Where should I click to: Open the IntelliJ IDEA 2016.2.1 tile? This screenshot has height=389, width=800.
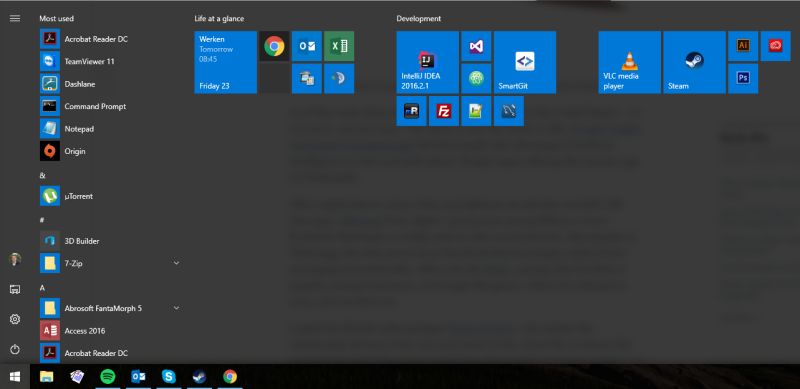tap(428, 62)
